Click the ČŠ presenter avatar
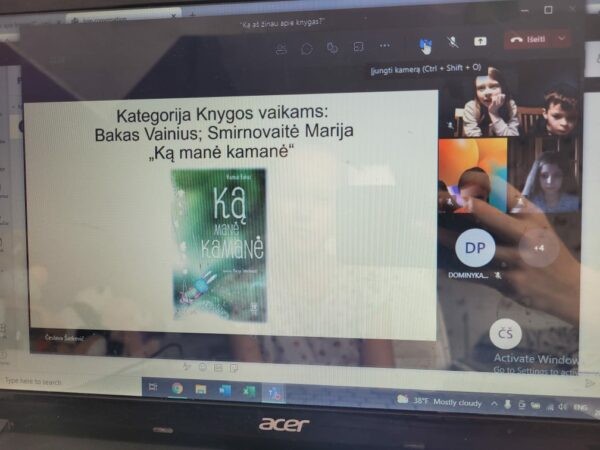The width and height of the screenshot is (600, 450). click(x=505, y=333)
